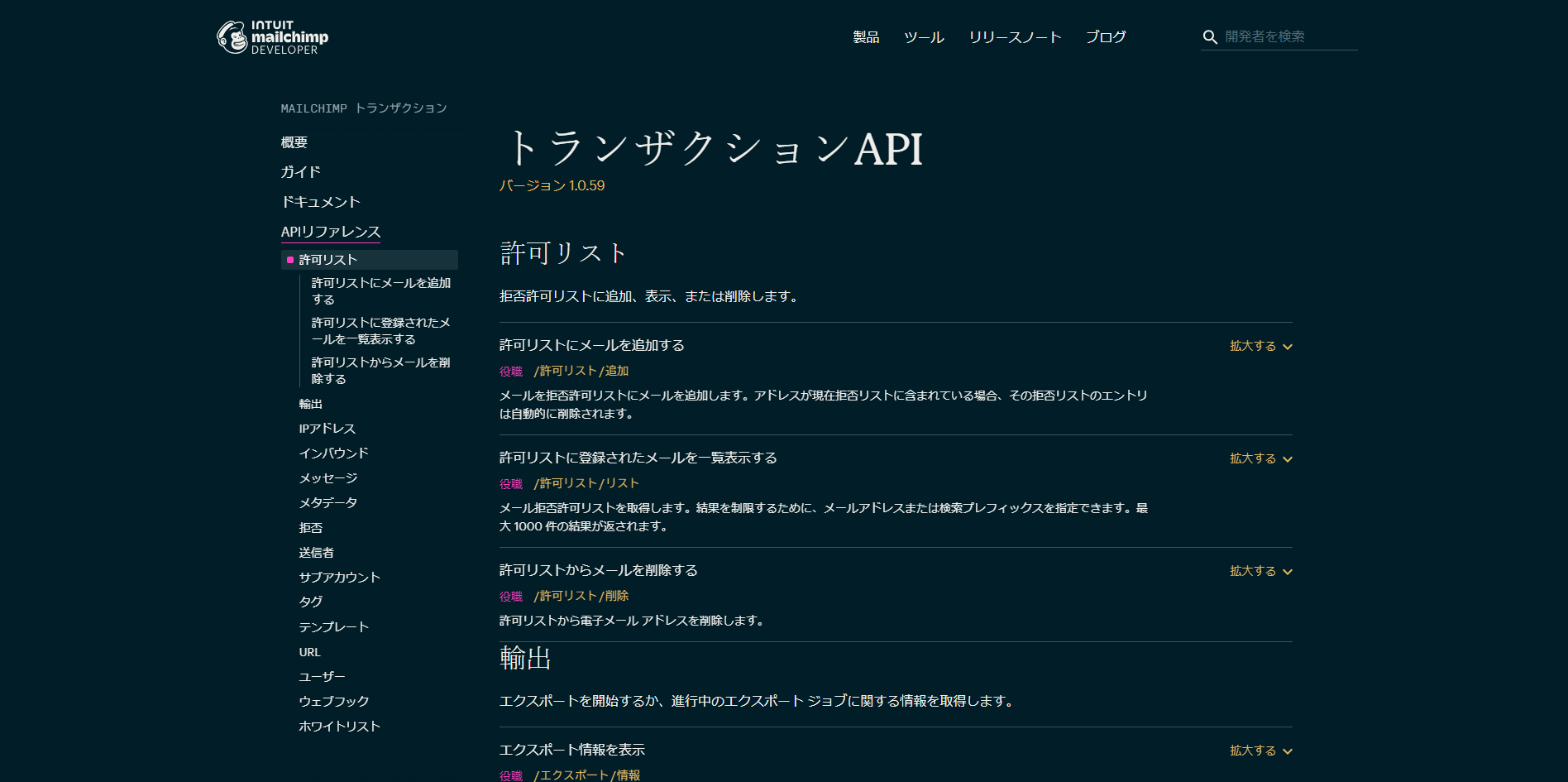Click the Intuit Mailchimp Developer logo
This screenshot has width=1568, height=782.
point(272,37)
